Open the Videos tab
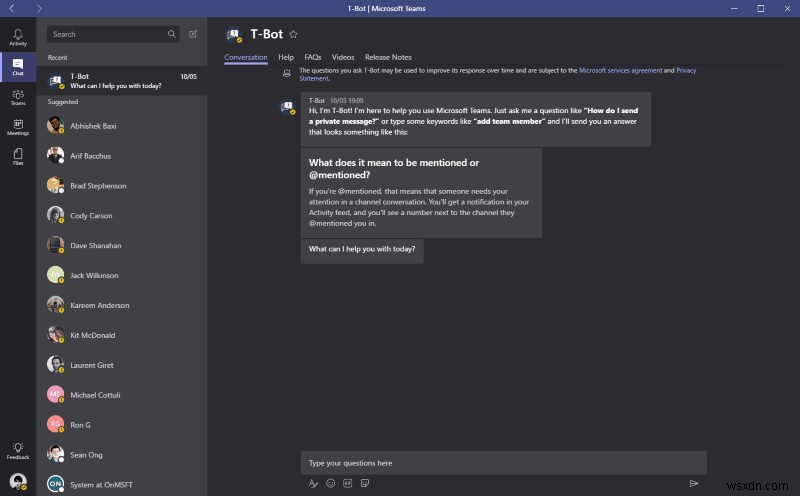 tap(343, 57)
